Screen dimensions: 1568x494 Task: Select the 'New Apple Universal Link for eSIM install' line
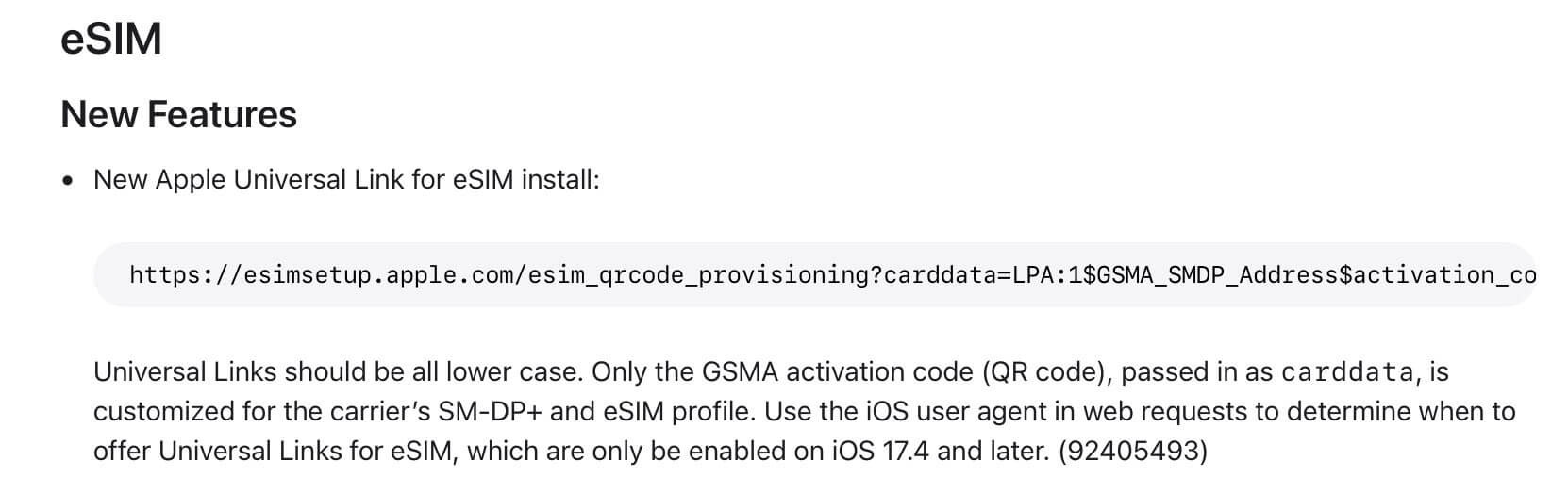pos(346,179)
